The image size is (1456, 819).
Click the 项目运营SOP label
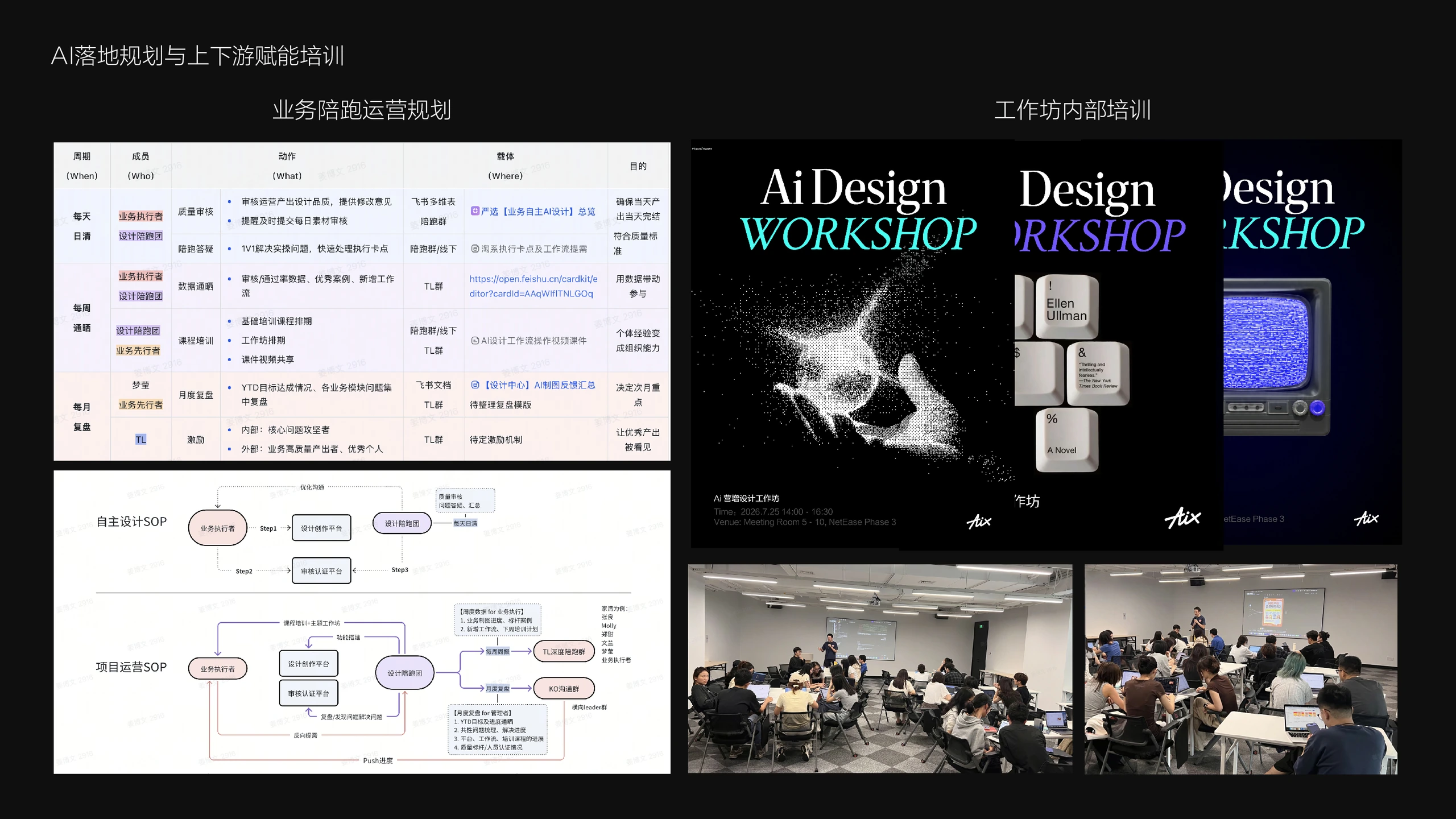coord(131,667)
